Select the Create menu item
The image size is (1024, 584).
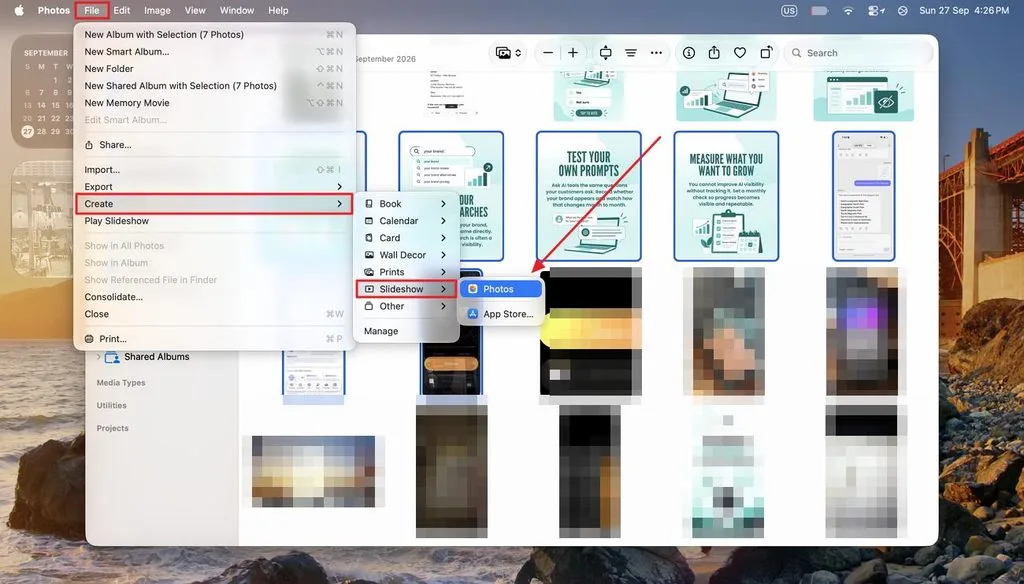[x=214, y=204]
